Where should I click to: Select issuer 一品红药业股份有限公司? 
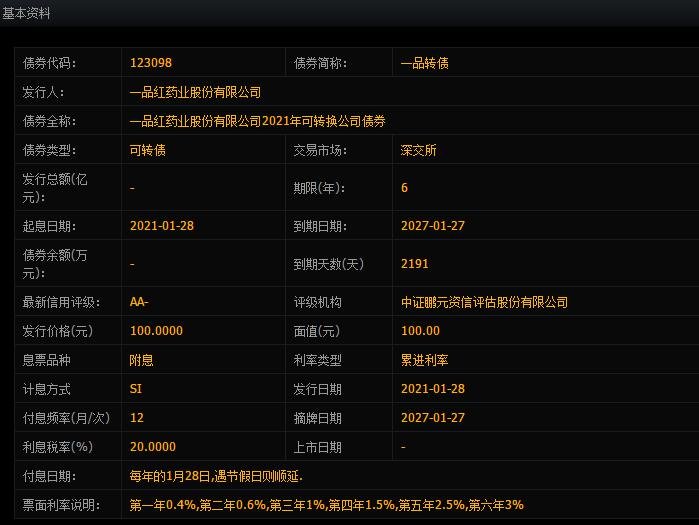[x=195, y=92]
